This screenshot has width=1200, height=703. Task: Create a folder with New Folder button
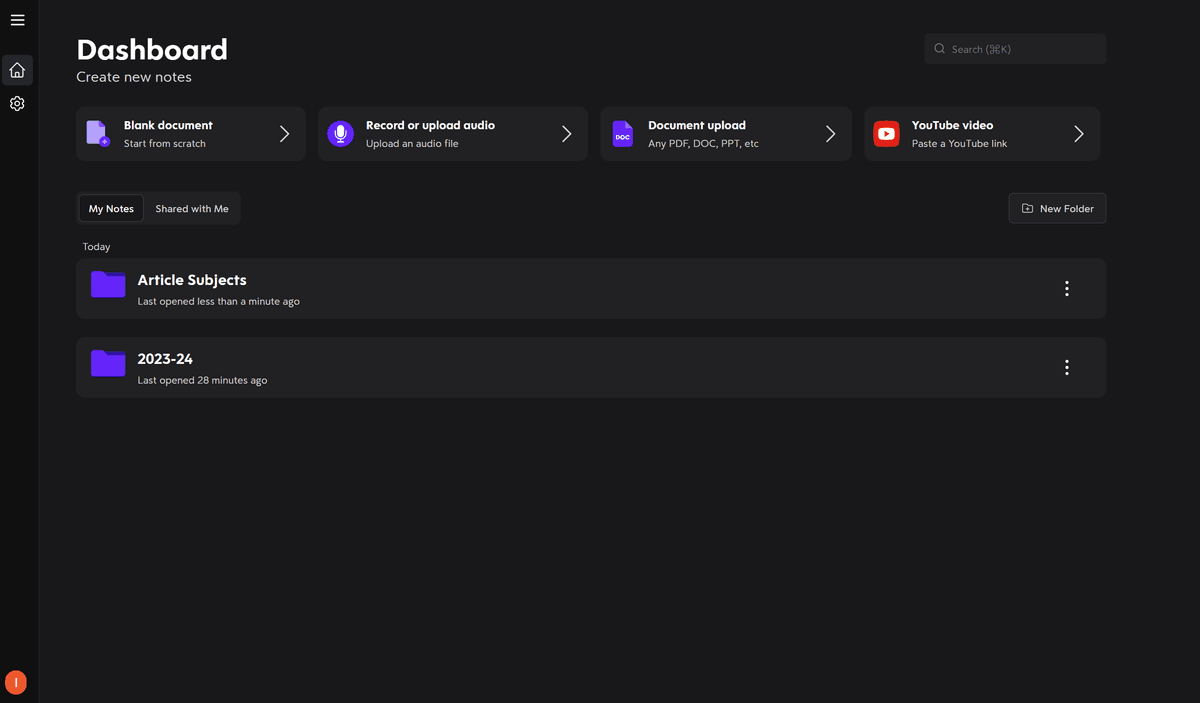[1057, 208]
